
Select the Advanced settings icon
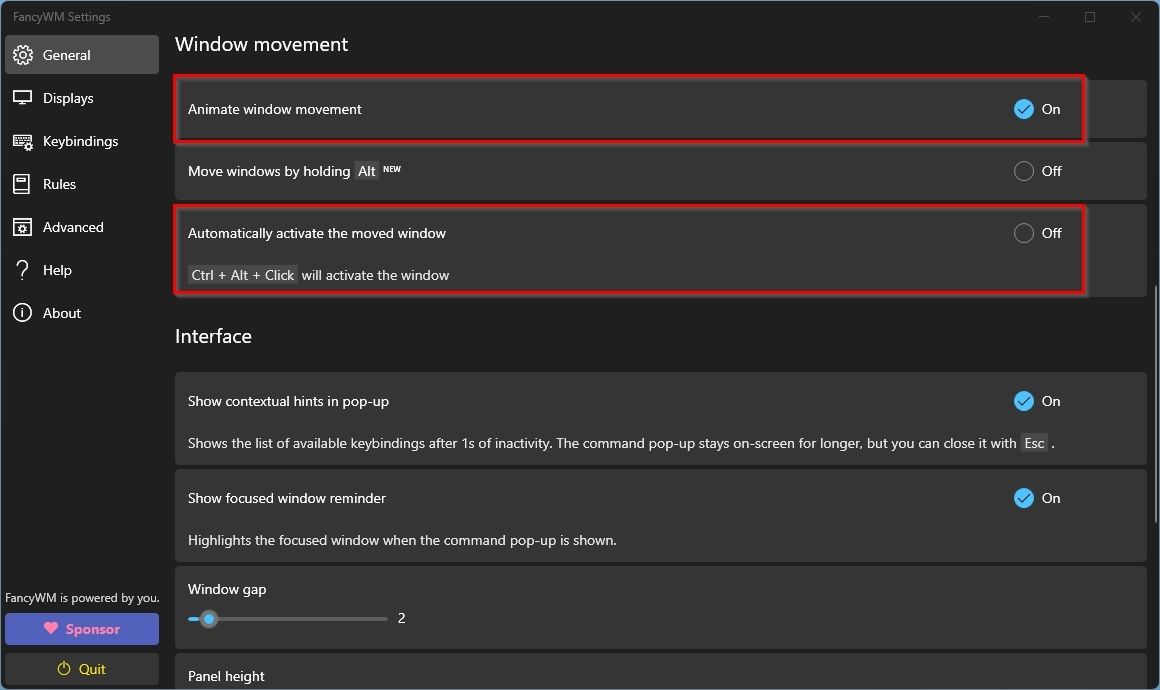coord(22,226)
